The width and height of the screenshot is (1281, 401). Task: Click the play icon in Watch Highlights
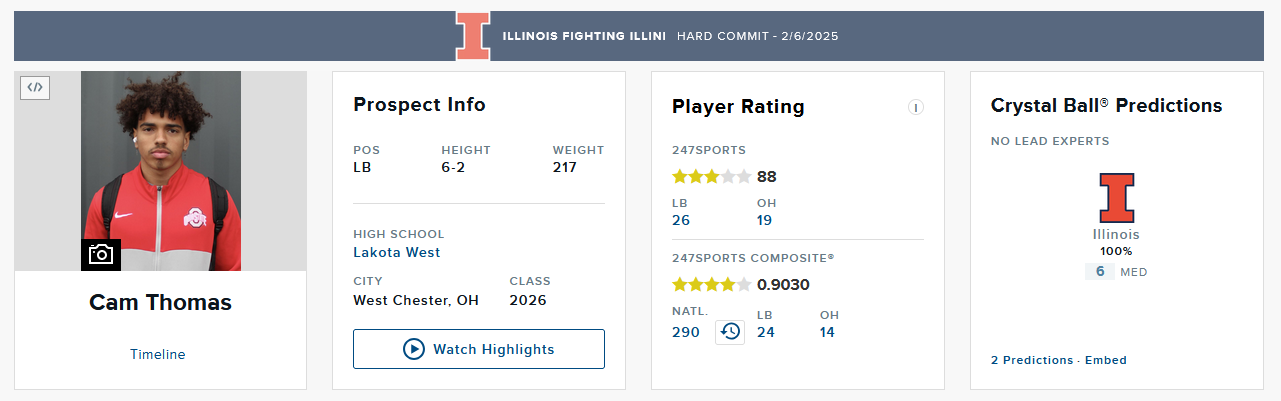[x=414, y=349]
